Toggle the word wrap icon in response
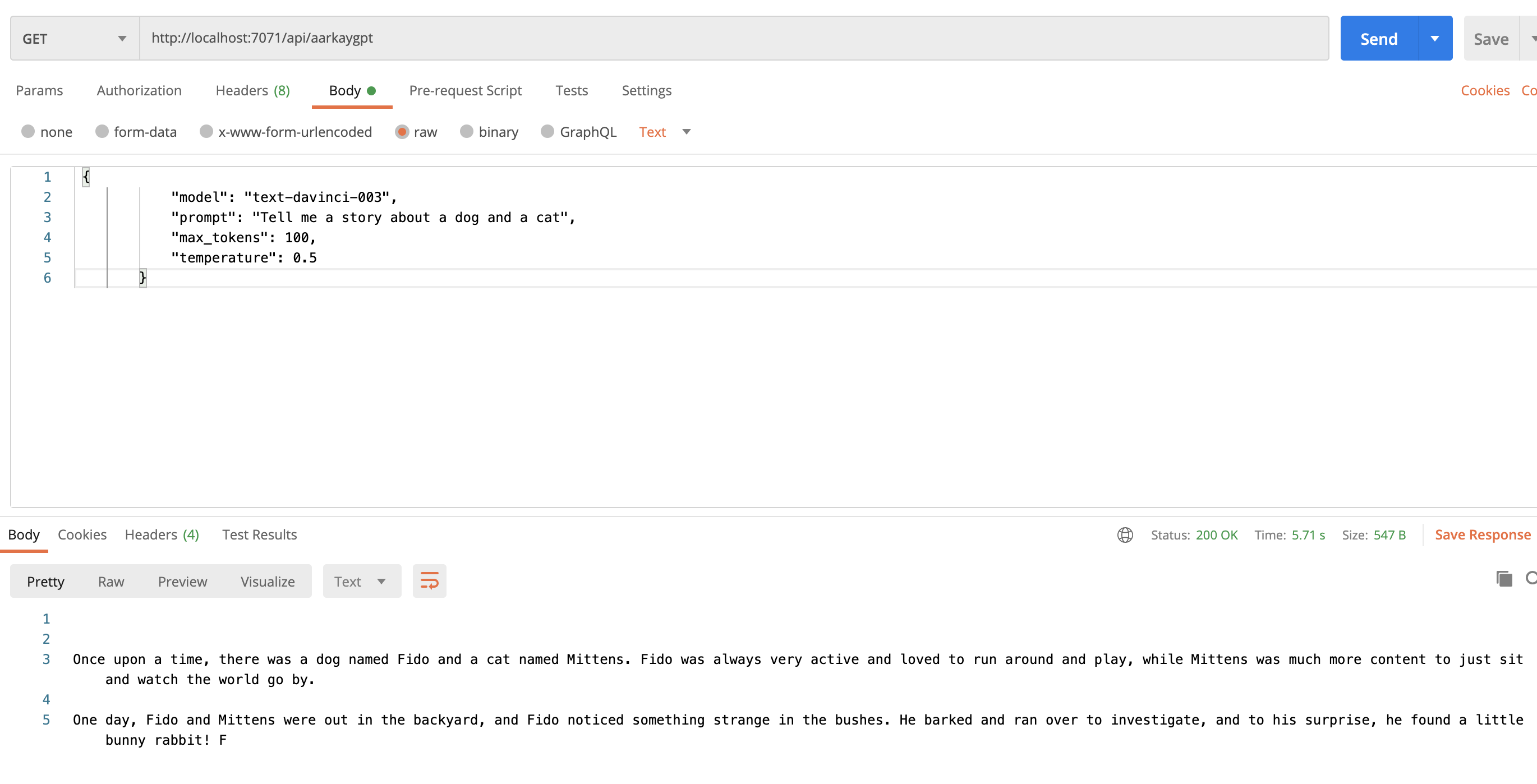The height and width of the screenshot is (784, 1537). [x=429, y=580]
